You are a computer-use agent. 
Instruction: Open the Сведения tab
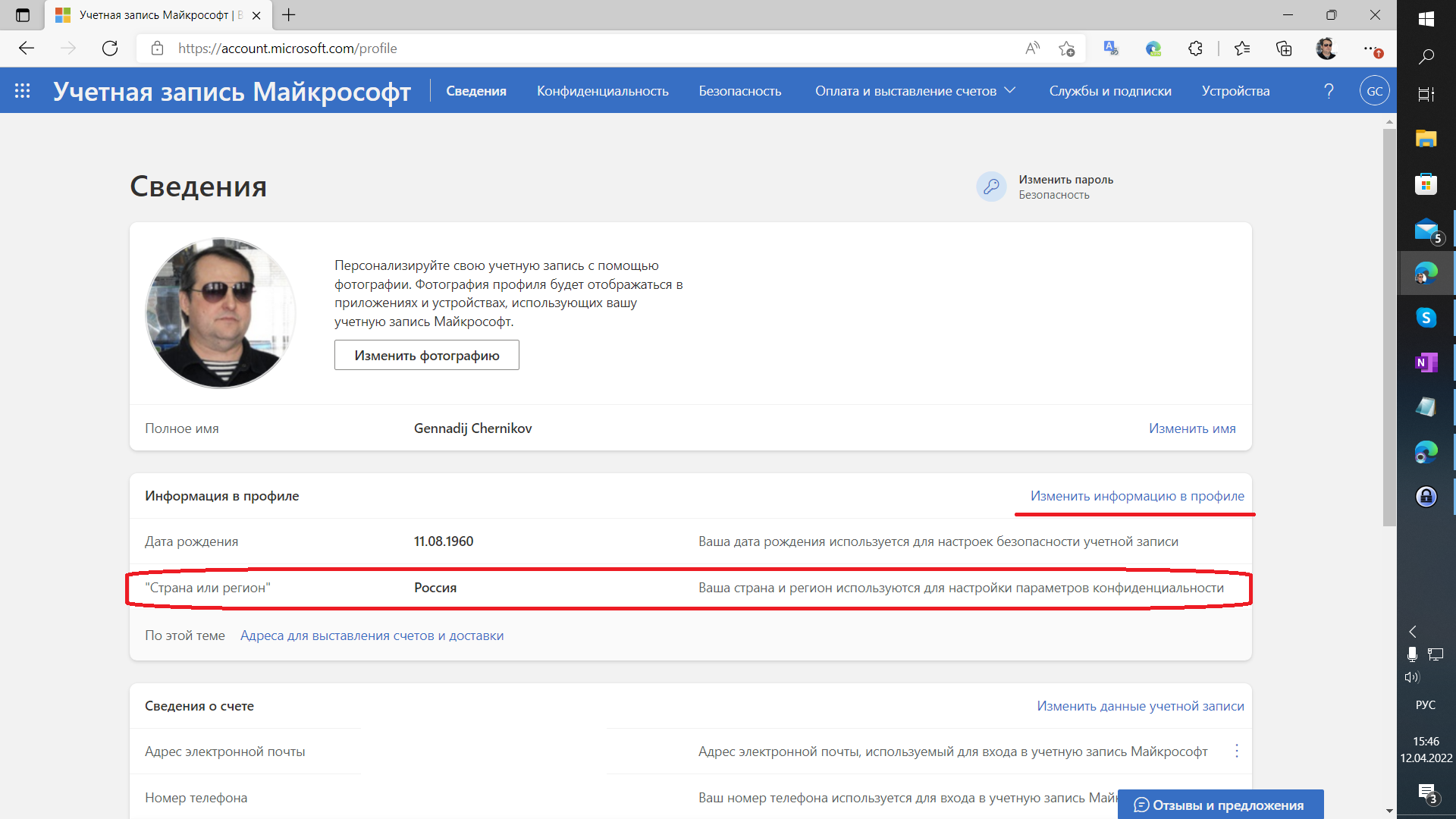click(476, 91)
